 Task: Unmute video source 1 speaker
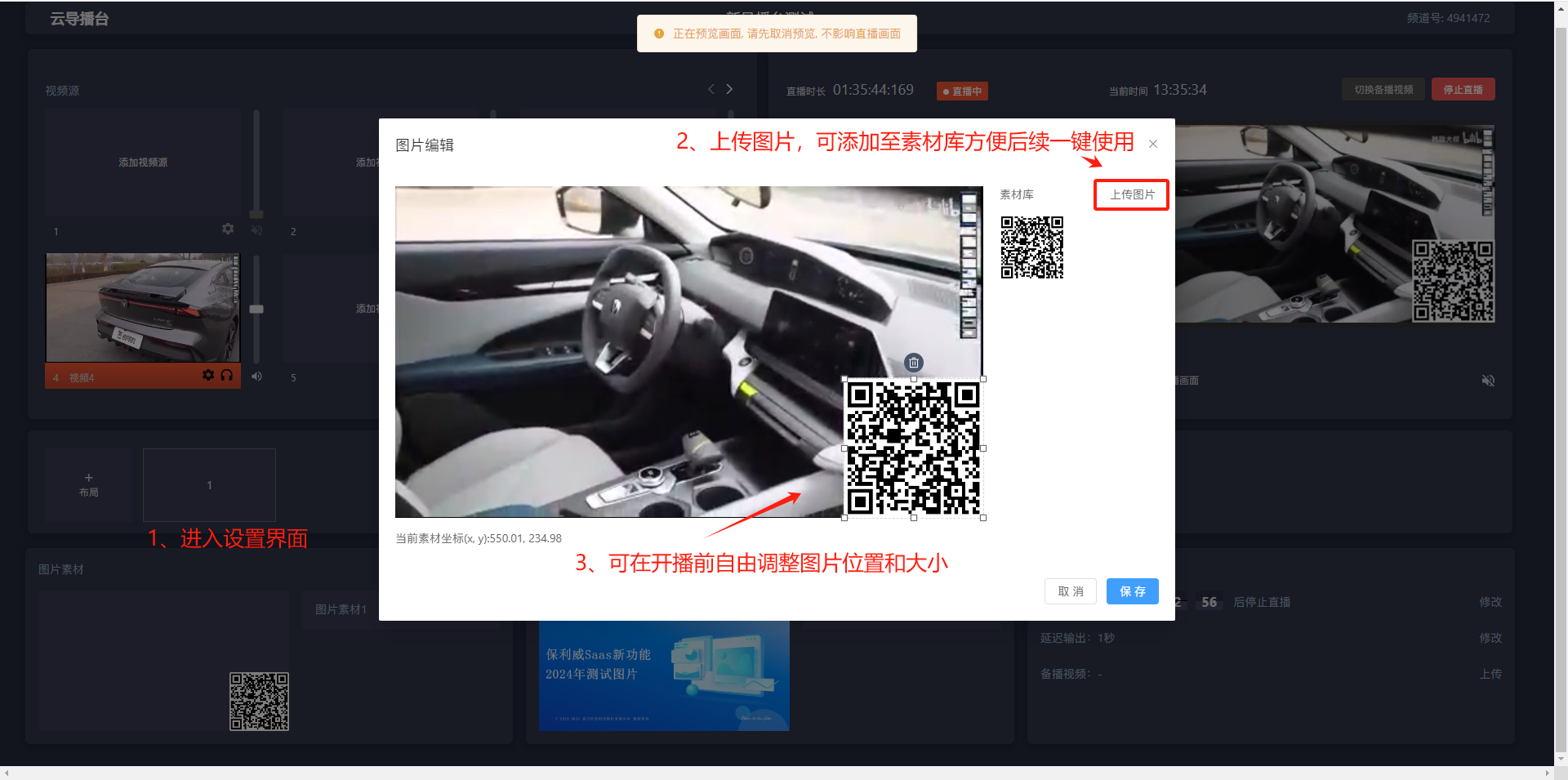(x=256, y=230)
